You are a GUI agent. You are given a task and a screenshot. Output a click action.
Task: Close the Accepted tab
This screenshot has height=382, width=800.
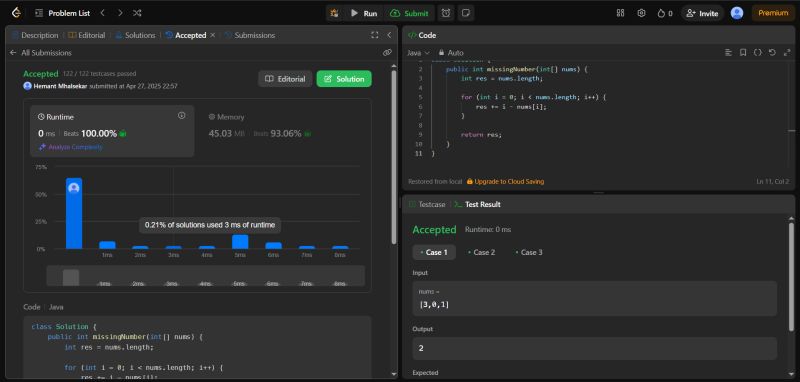213,35
